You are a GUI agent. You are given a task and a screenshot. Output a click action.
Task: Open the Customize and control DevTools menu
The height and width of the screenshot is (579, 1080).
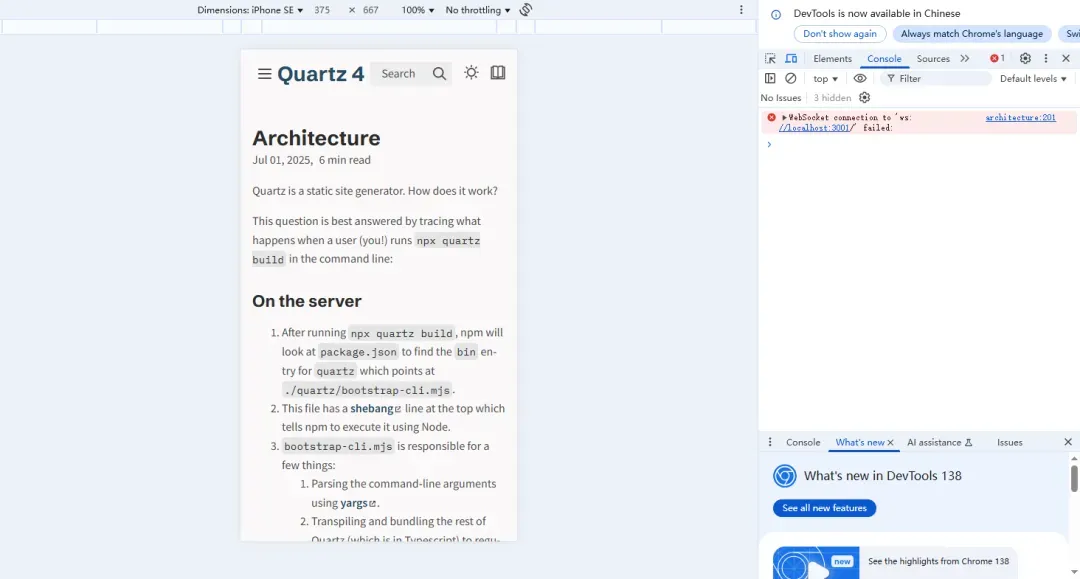click(x=1046, y=59)
